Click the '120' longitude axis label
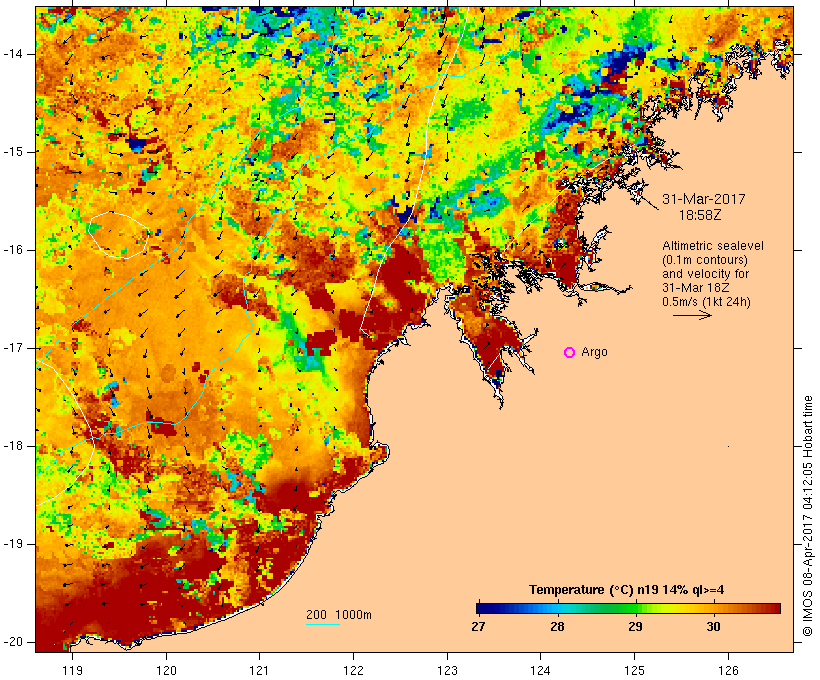This screenshot has height=680, width=820. click(166, 670)
